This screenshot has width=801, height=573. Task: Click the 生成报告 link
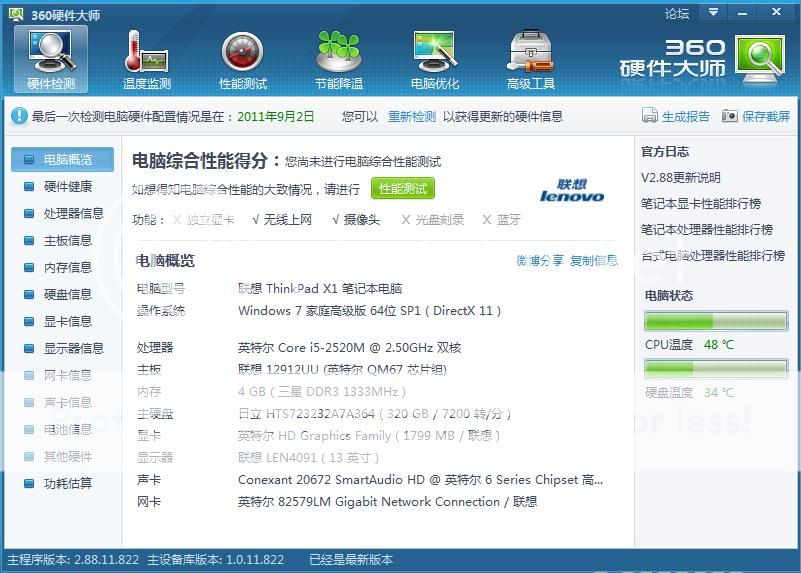tap(686, 116)
